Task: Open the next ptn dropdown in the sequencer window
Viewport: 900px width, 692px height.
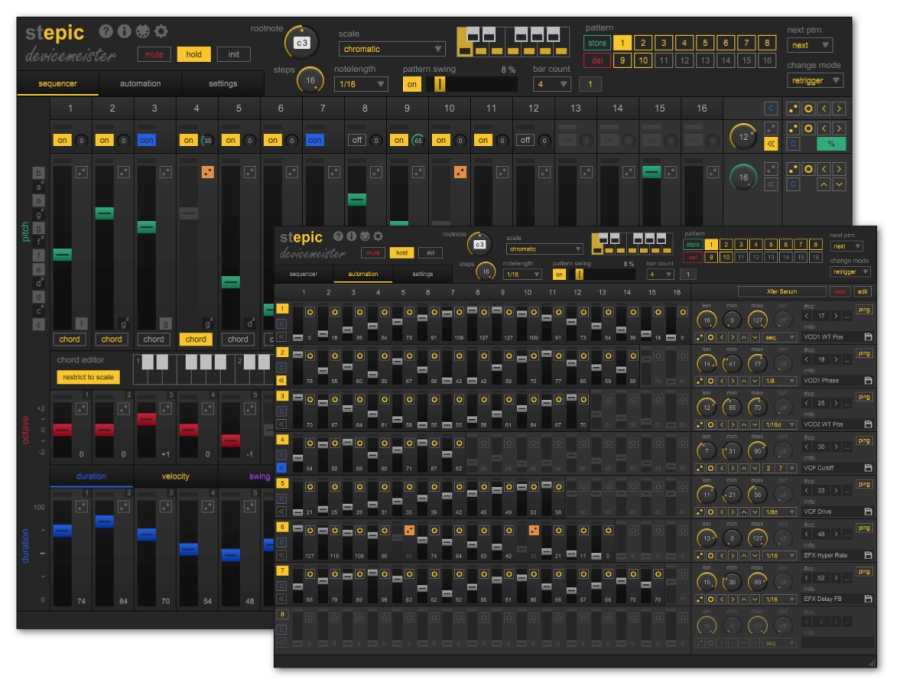Action: (x=809, y=45)
